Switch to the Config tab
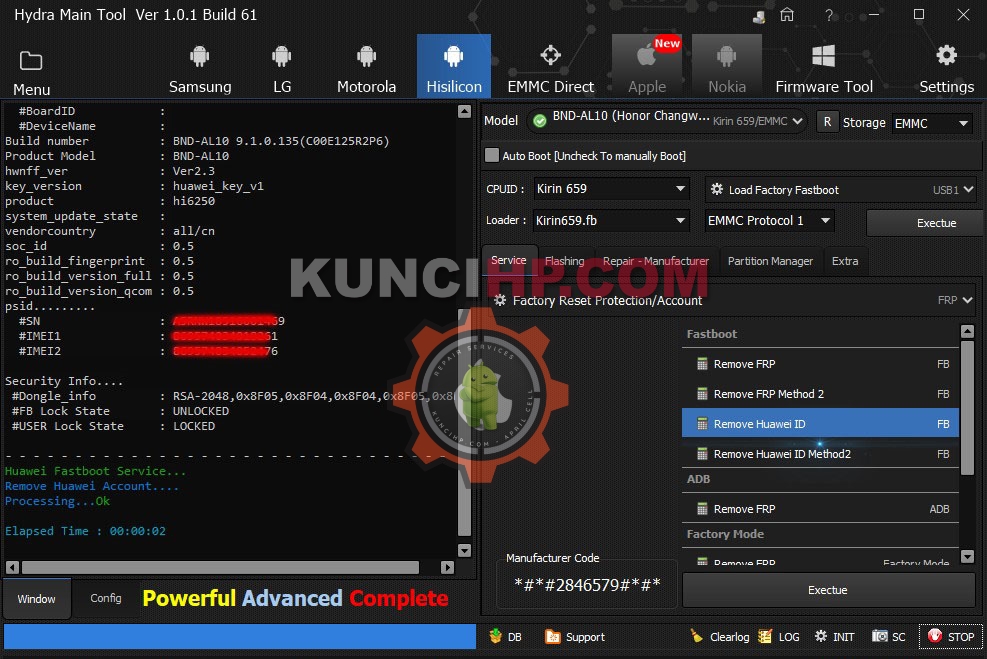Screen dimensions: 987x659 click(x=106, y=598)
